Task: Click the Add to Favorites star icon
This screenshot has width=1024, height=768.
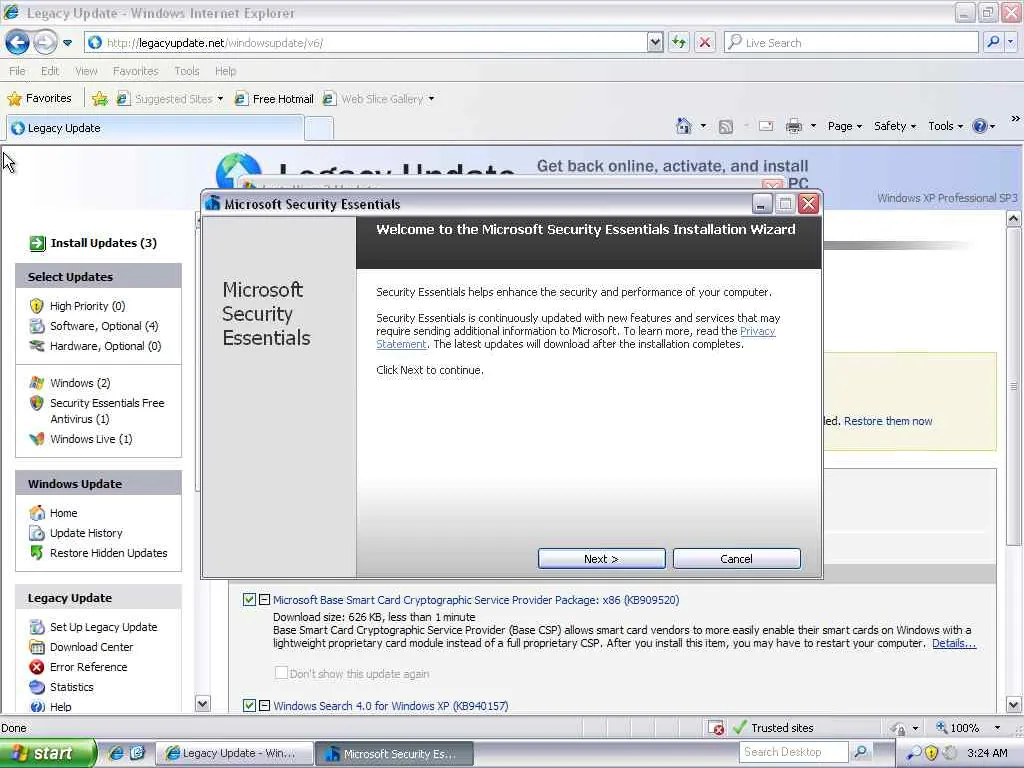Action: tap(100, 99)
